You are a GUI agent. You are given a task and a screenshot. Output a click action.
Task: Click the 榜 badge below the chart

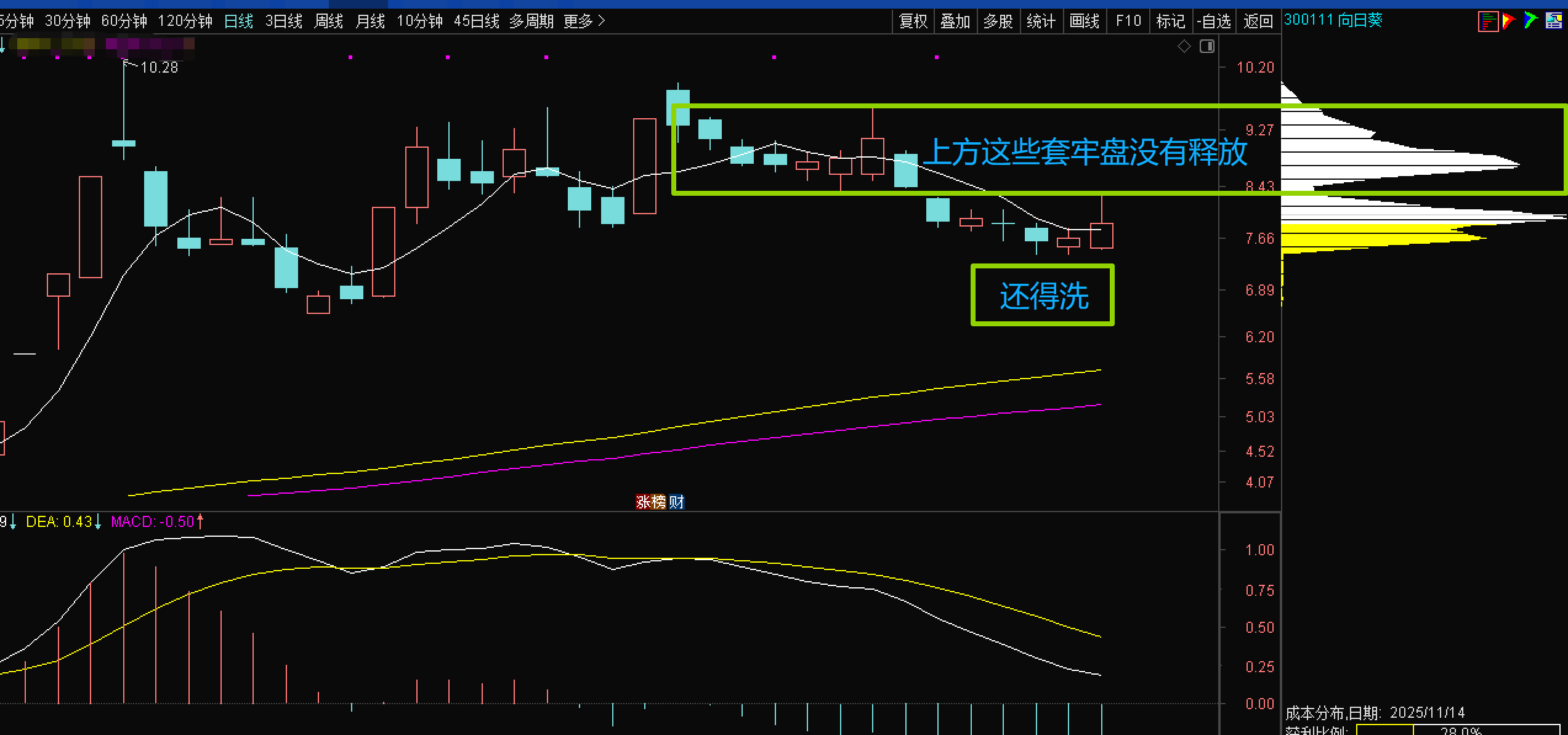click(x=659, y=502)
